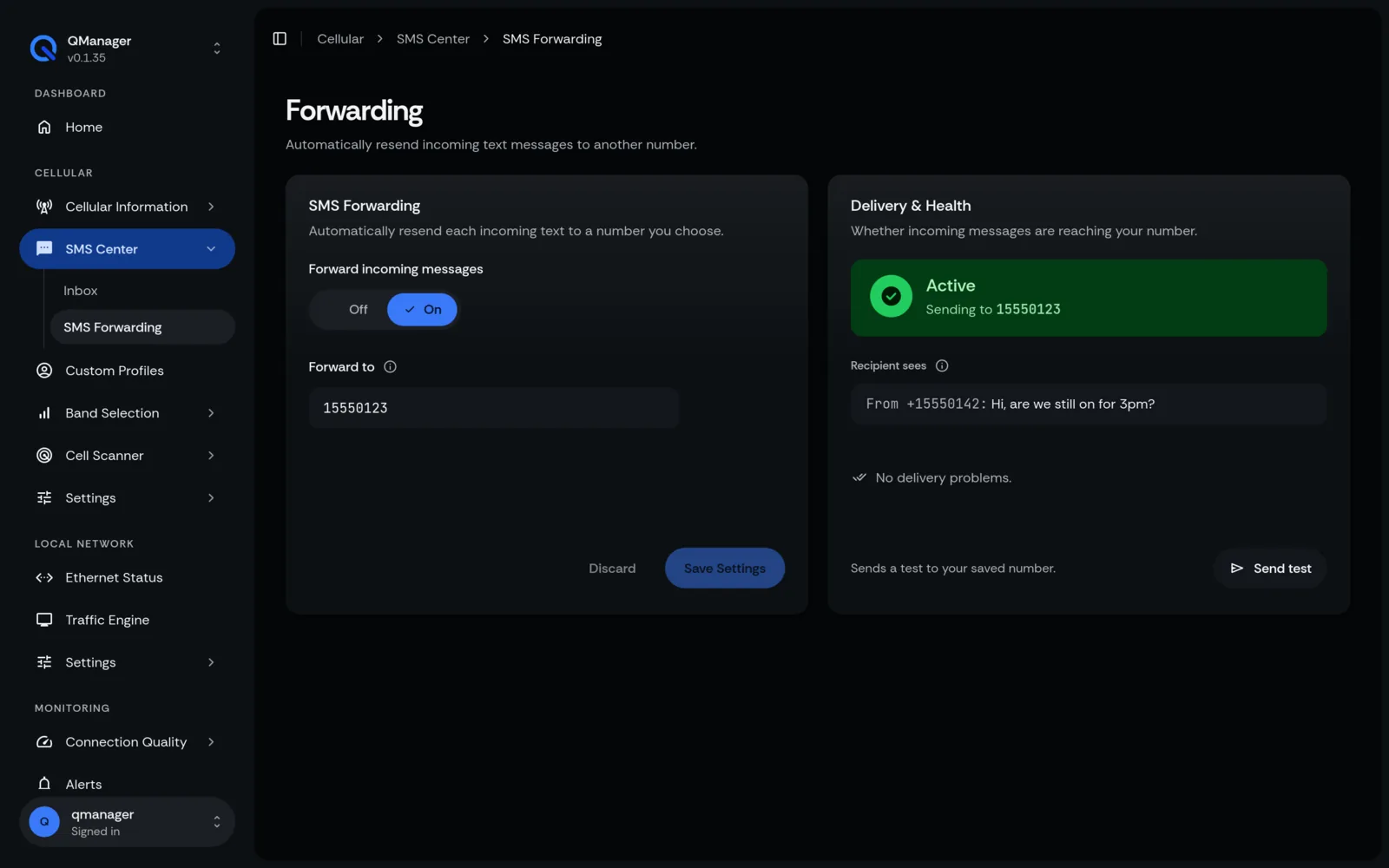Click the Traffic Engine monitor icon
This screenshot has height=868, width=1389.
(44, 620)
